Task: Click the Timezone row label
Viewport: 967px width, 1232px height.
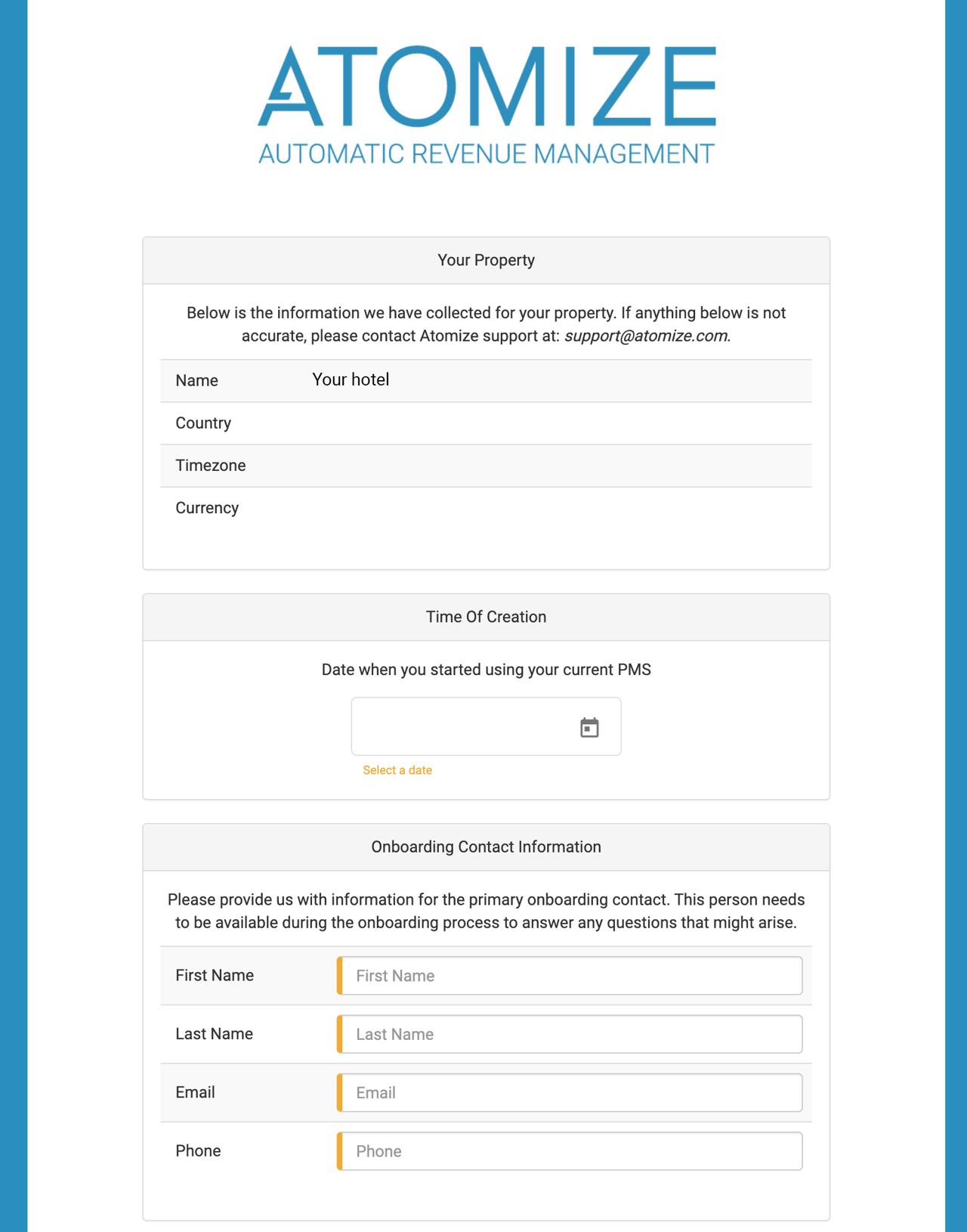Action: coord(211,466)
